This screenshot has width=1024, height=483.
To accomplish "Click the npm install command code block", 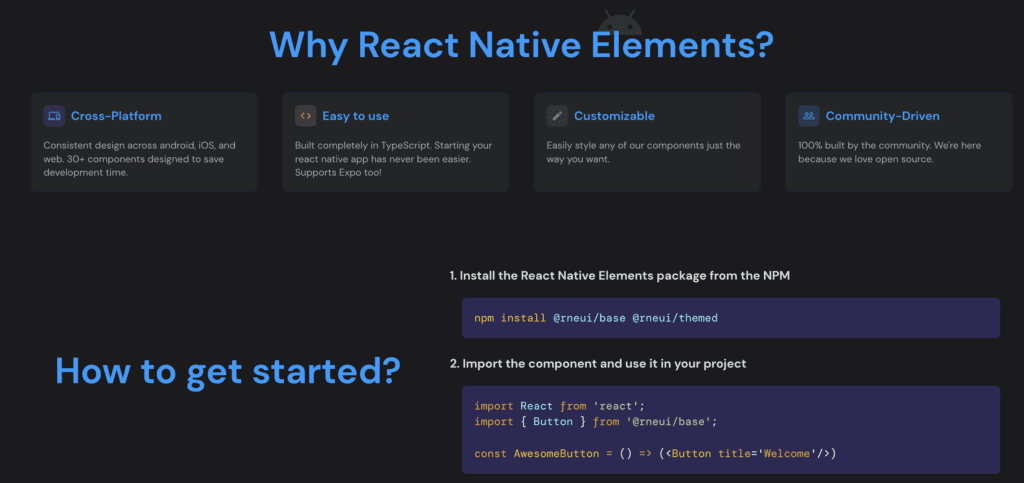I will 731,318.
